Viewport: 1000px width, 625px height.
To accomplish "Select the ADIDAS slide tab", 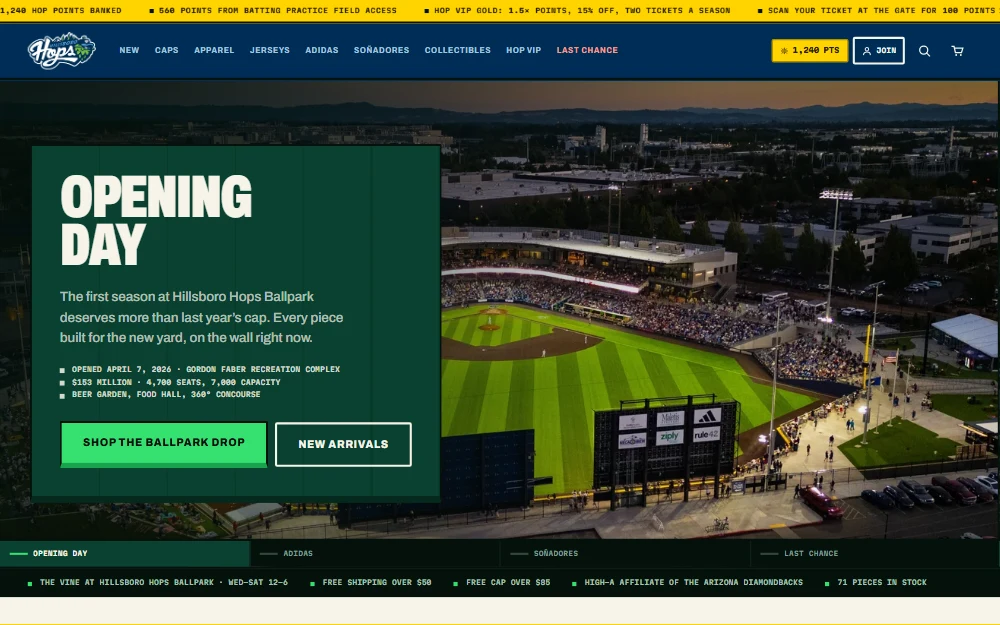I will coord(375,554).
